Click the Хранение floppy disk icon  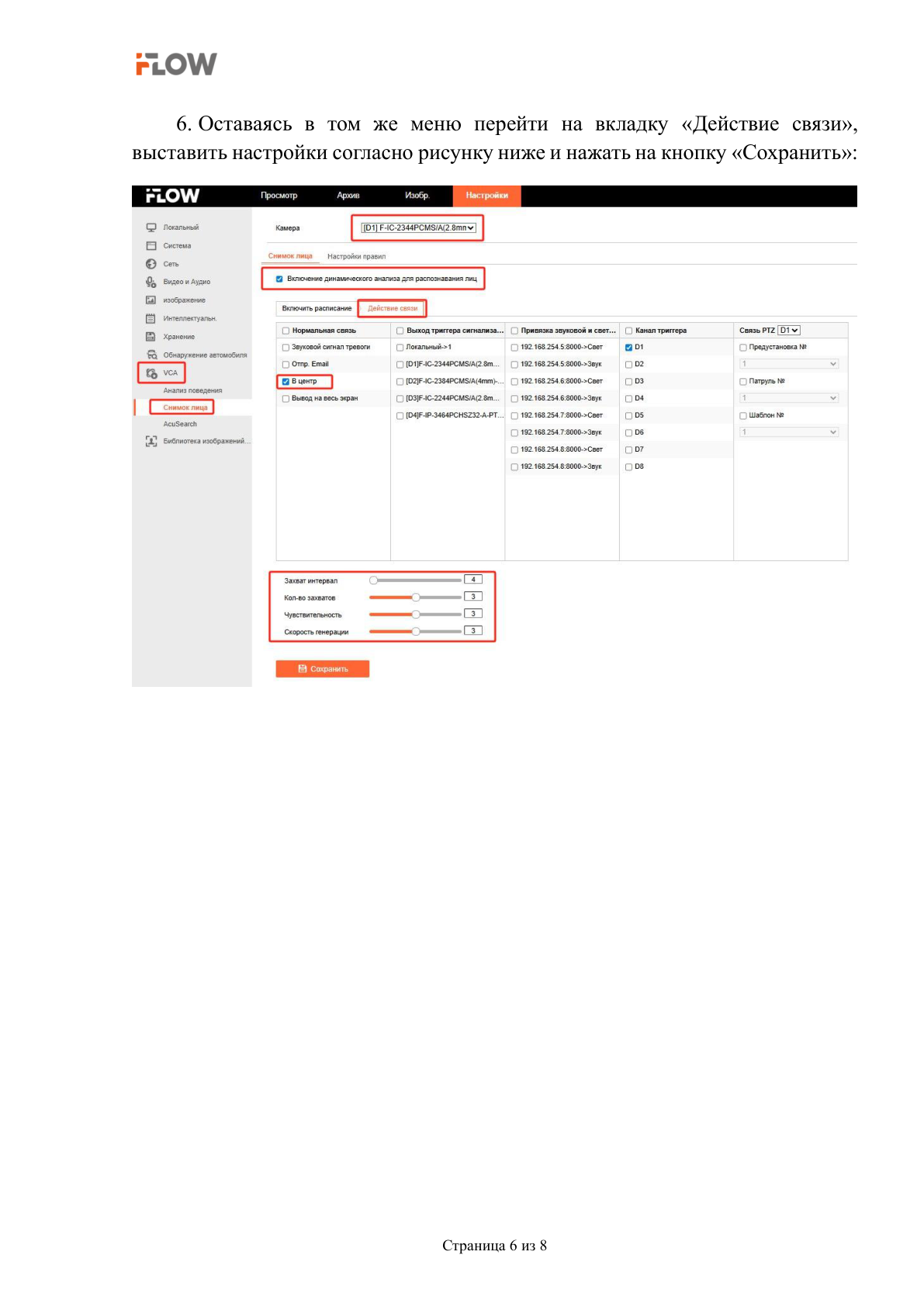(151, 336)
